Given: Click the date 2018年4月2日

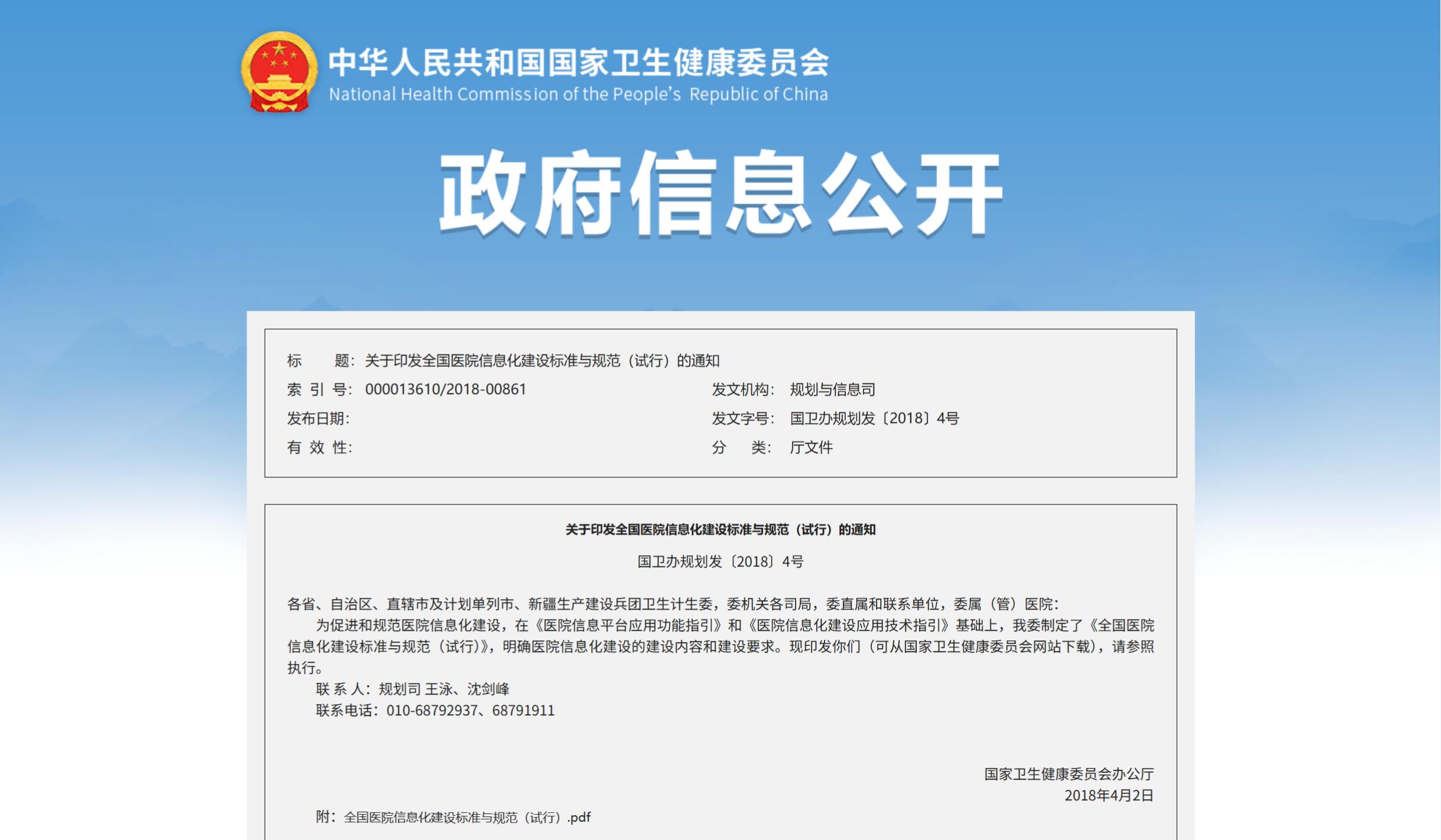Looking at the screenshot, I should point(1109,795).
